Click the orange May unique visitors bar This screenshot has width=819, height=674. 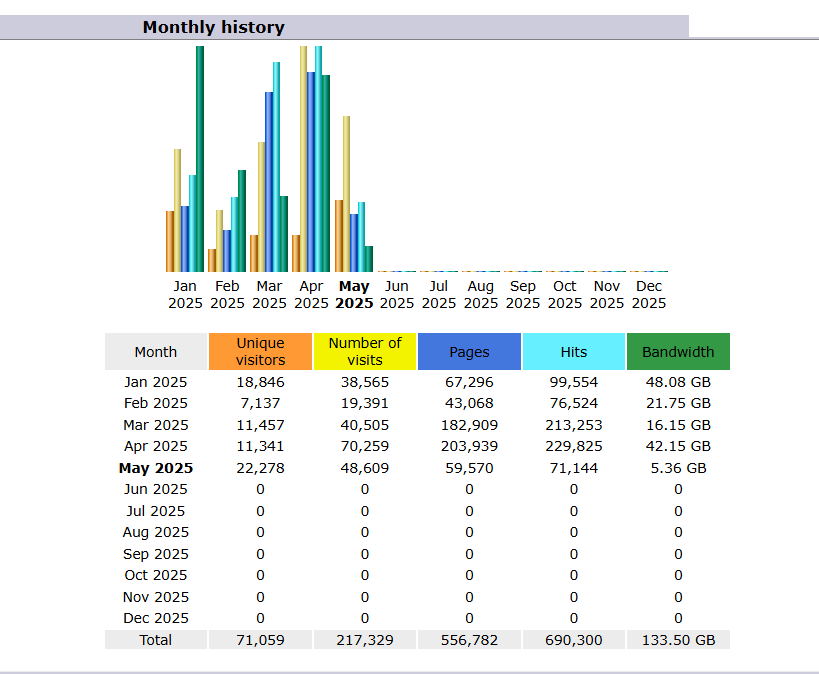point(339,236)
